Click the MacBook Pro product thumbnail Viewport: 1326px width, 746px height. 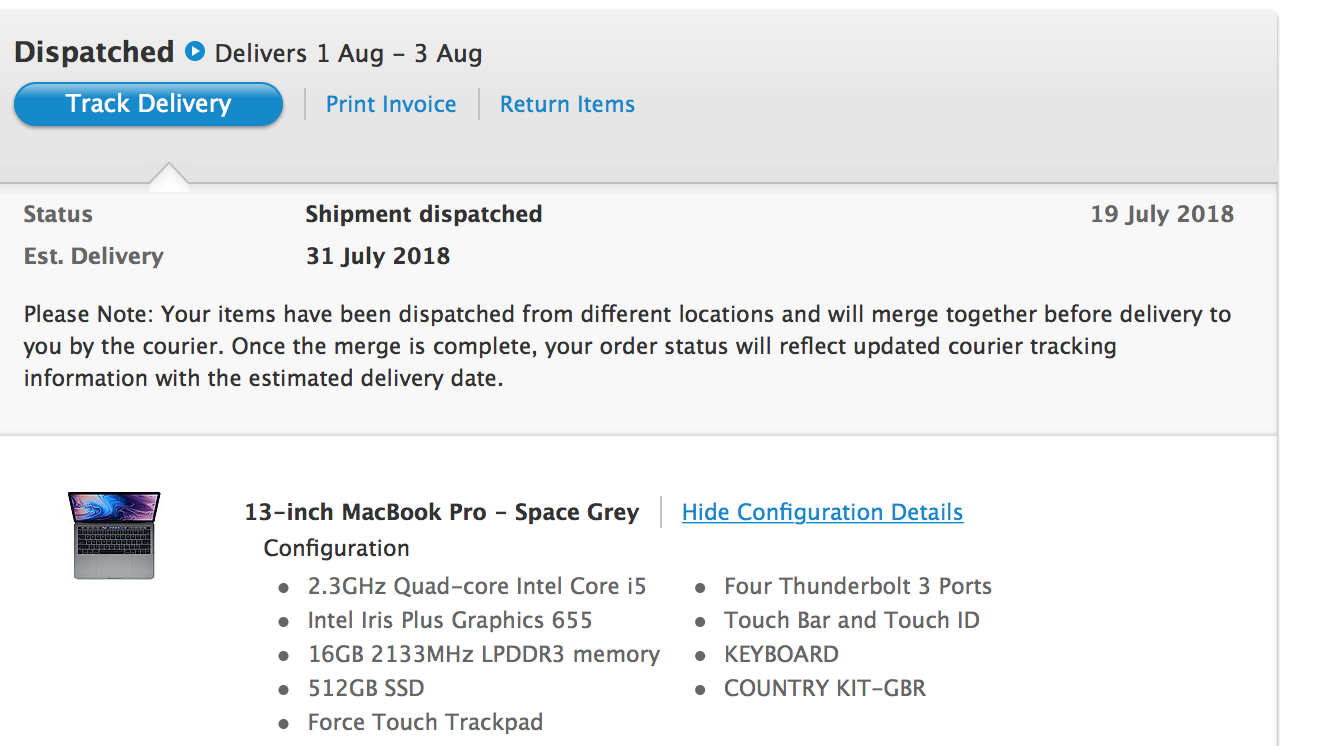pos(114,534)
